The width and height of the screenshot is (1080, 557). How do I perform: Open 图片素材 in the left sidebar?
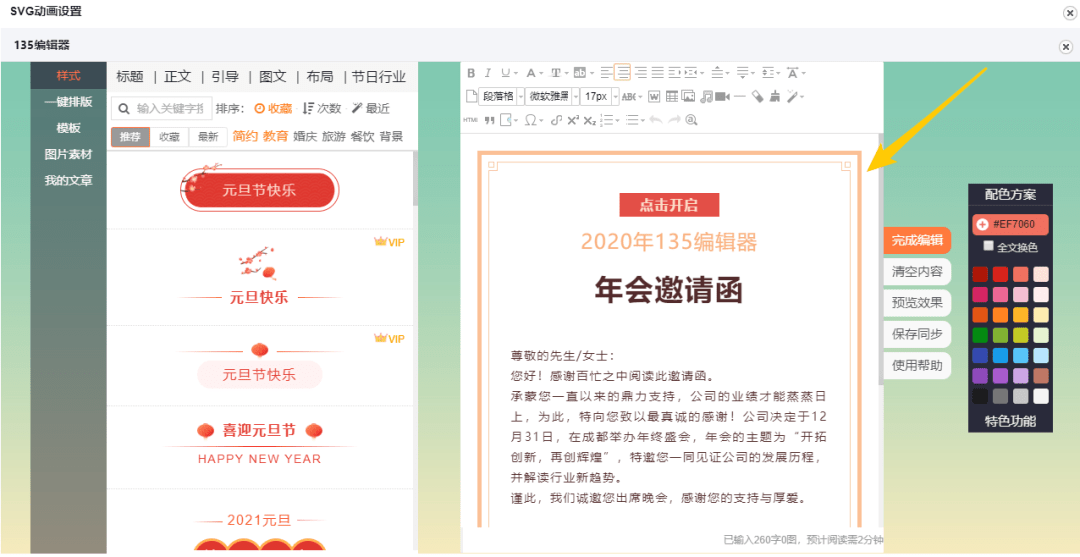point(68,154)
